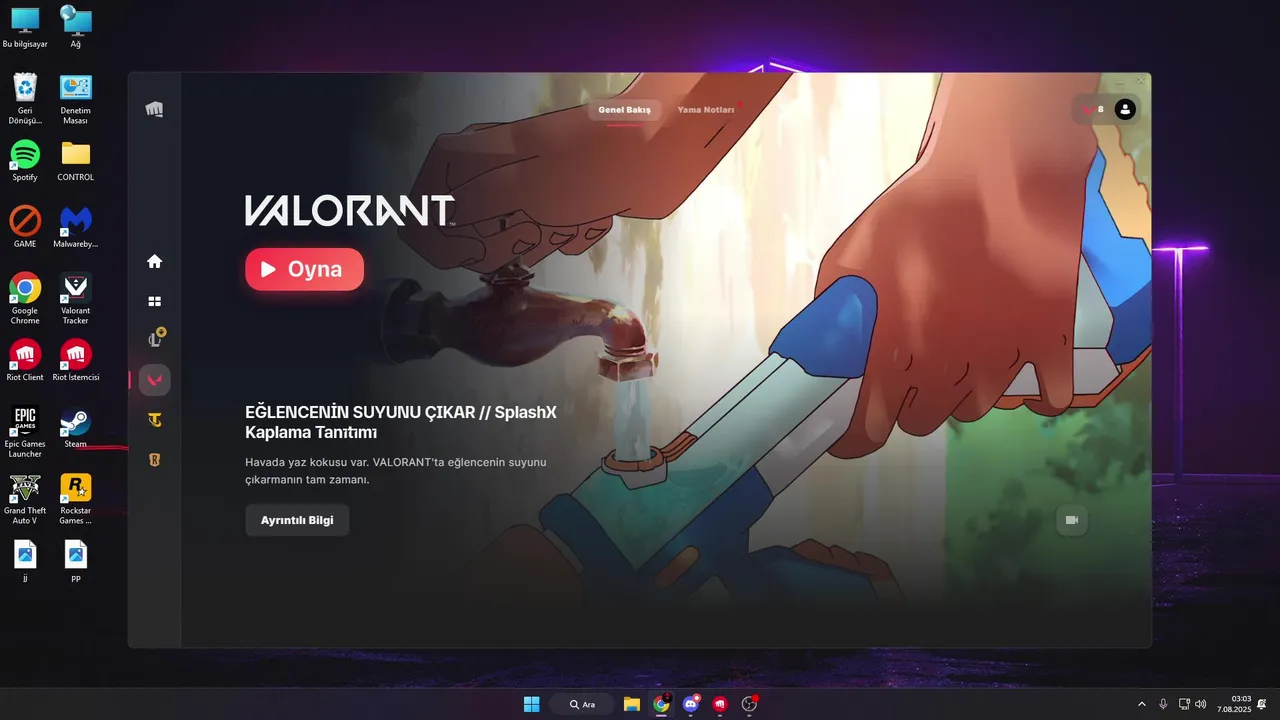
Task: Select the VALORANT icon in sidebar
Action: pyautogui.click(x=155, y=380)
